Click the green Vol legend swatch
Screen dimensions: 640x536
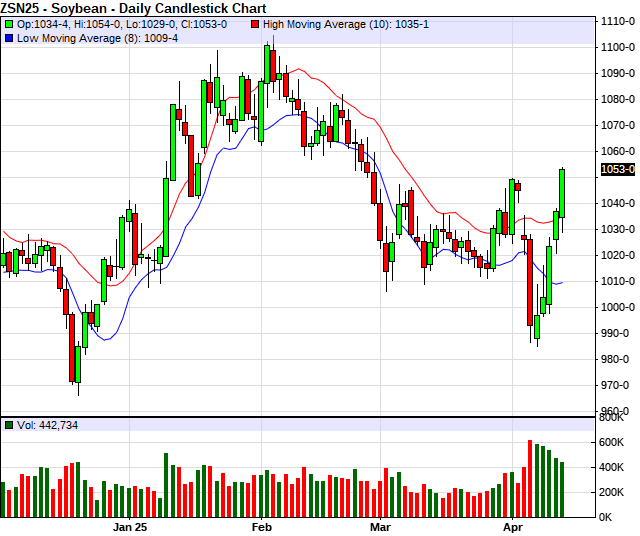pos(7,425)
